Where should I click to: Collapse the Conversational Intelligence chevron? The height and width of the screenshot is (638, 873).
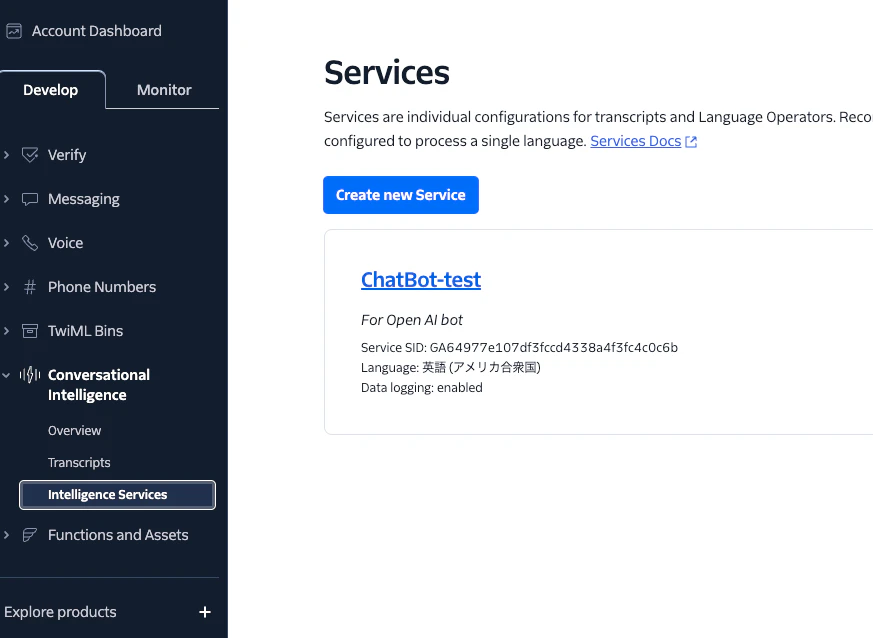tap(6, 375)
